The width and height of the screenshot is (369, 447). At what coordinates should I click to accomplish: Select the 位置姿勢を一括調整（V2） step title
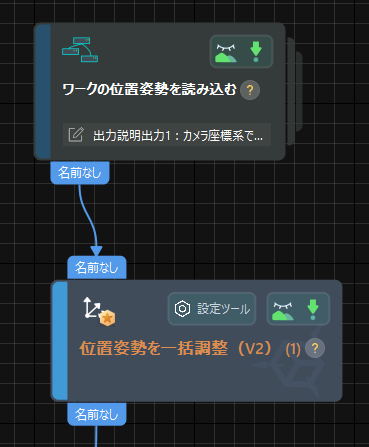[176, 349]
